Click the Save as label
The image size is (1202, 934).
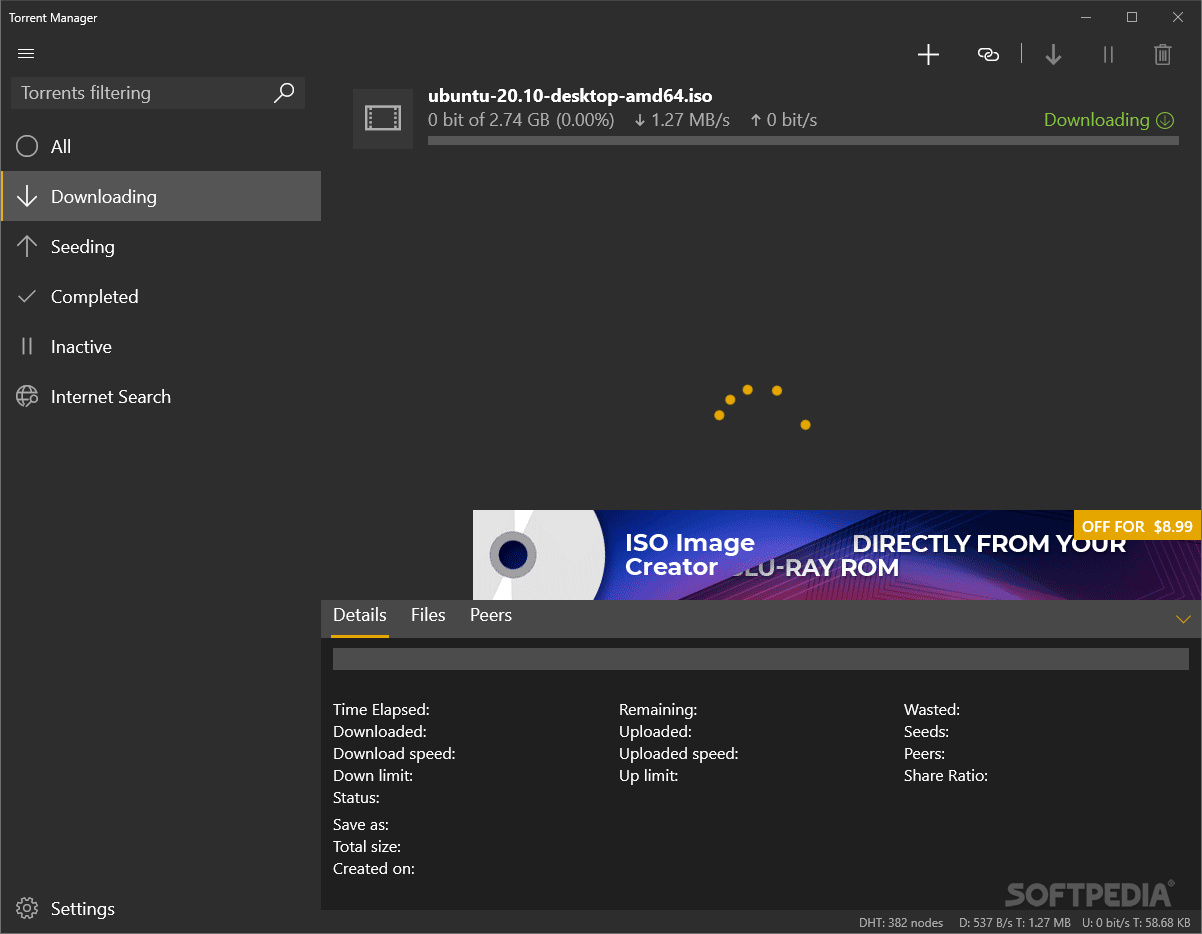tap(361, 825)
